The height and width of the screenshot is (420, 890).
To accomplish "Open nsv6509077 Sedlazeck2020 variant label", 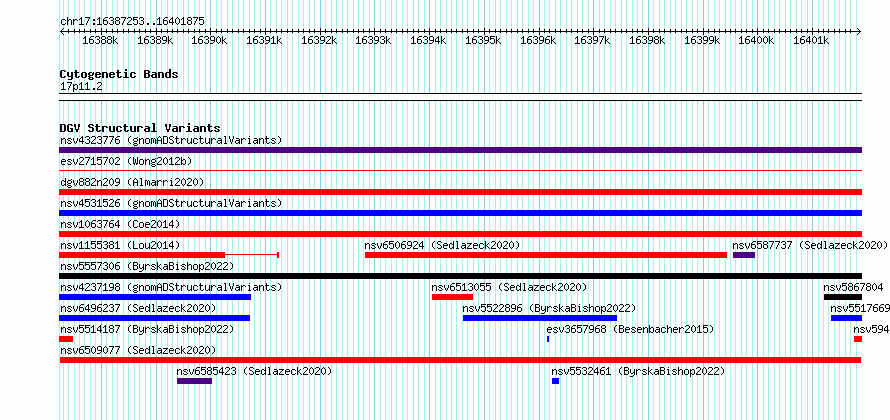I will pos(138,350).
